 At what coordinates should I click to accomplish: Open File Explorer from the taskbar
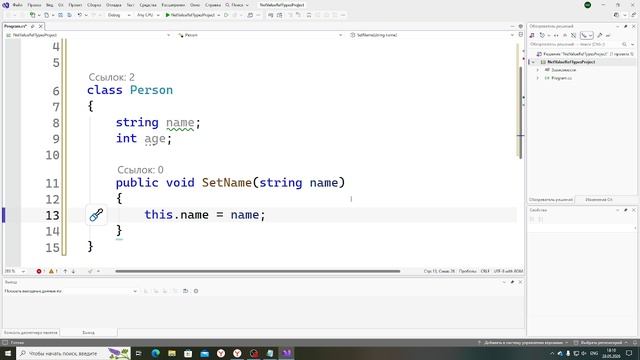click(172, 353)
